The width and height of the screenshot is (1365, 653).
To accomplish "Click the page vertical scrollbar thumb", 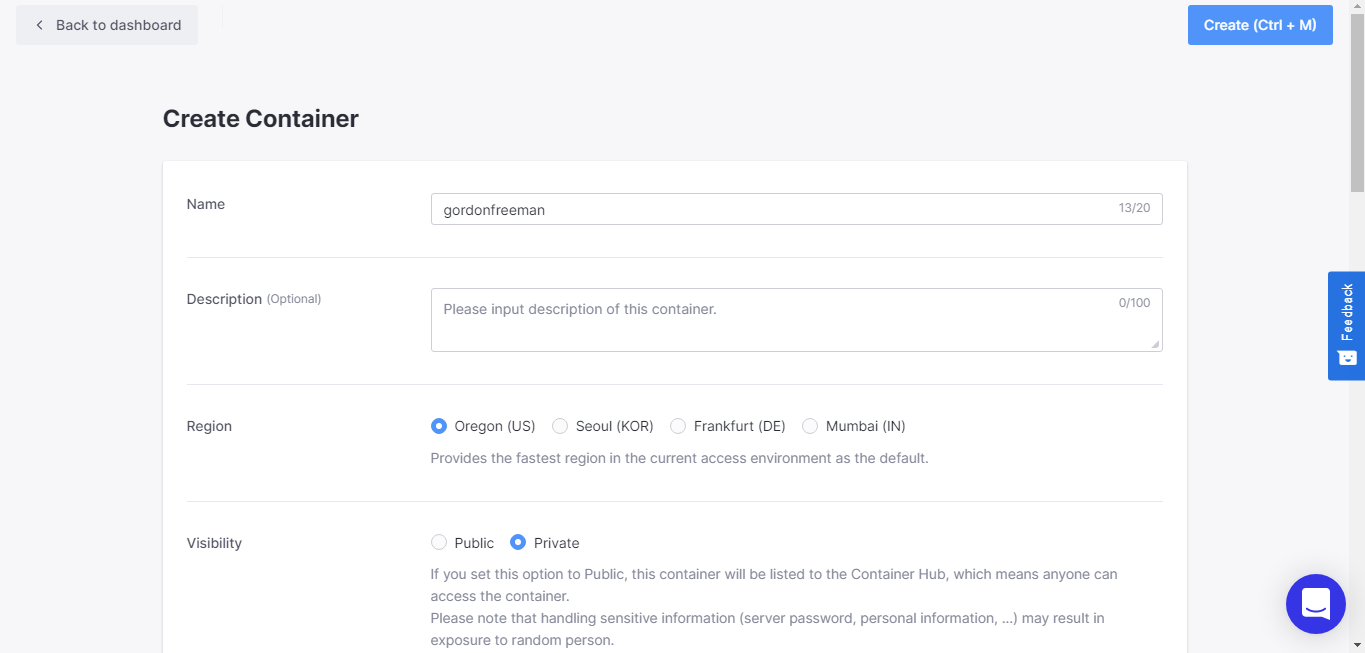I will point(1357,100).
